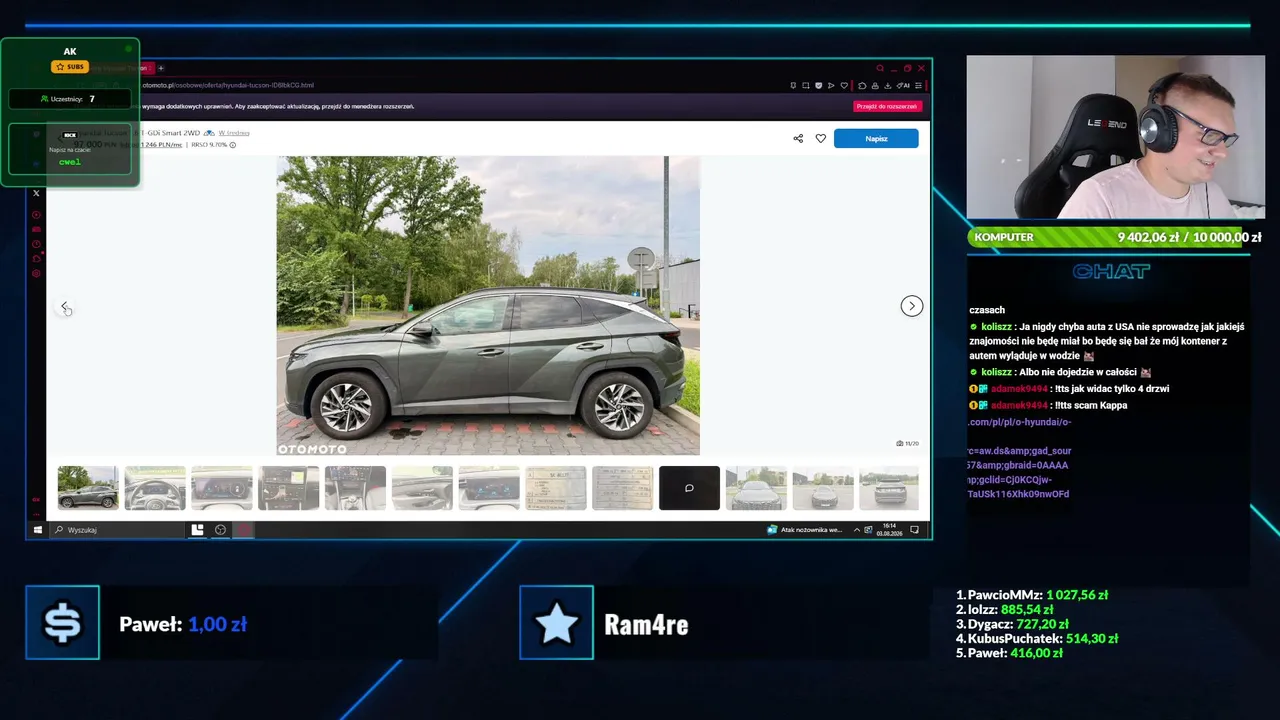Open the clock history icon in browser sidebar

point(36,244)
